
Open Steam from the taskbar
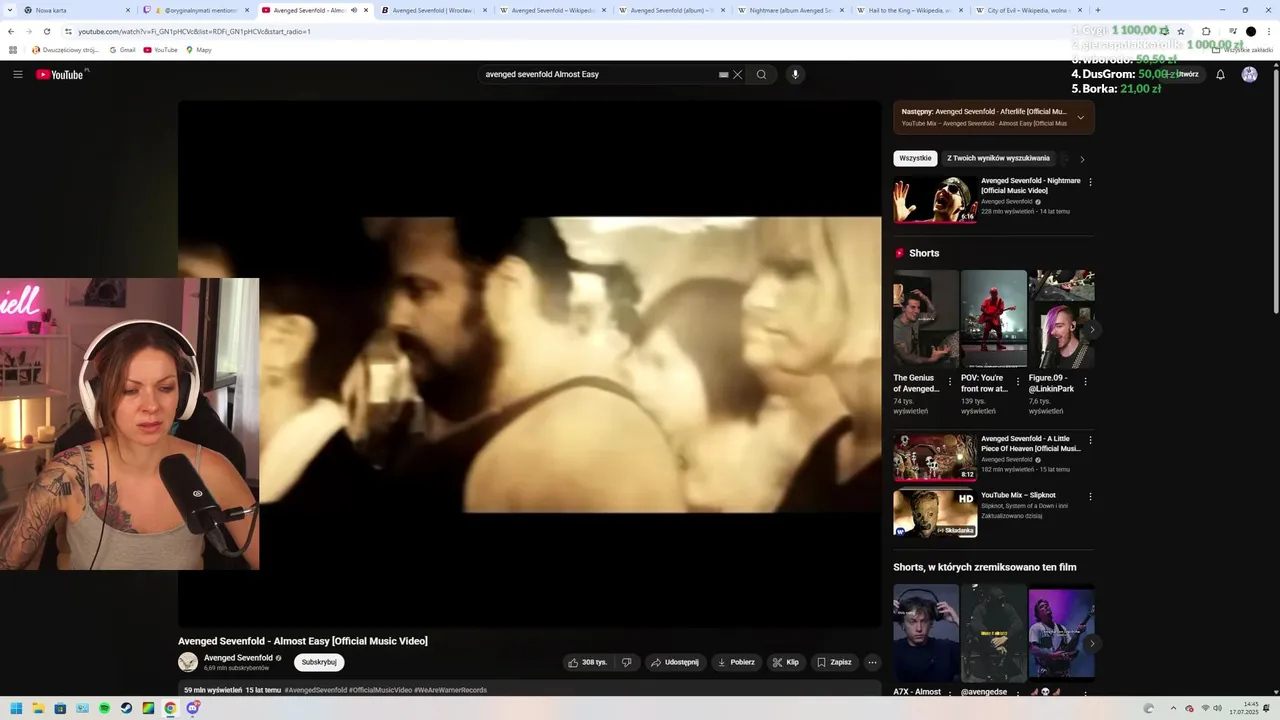(126, 708)
